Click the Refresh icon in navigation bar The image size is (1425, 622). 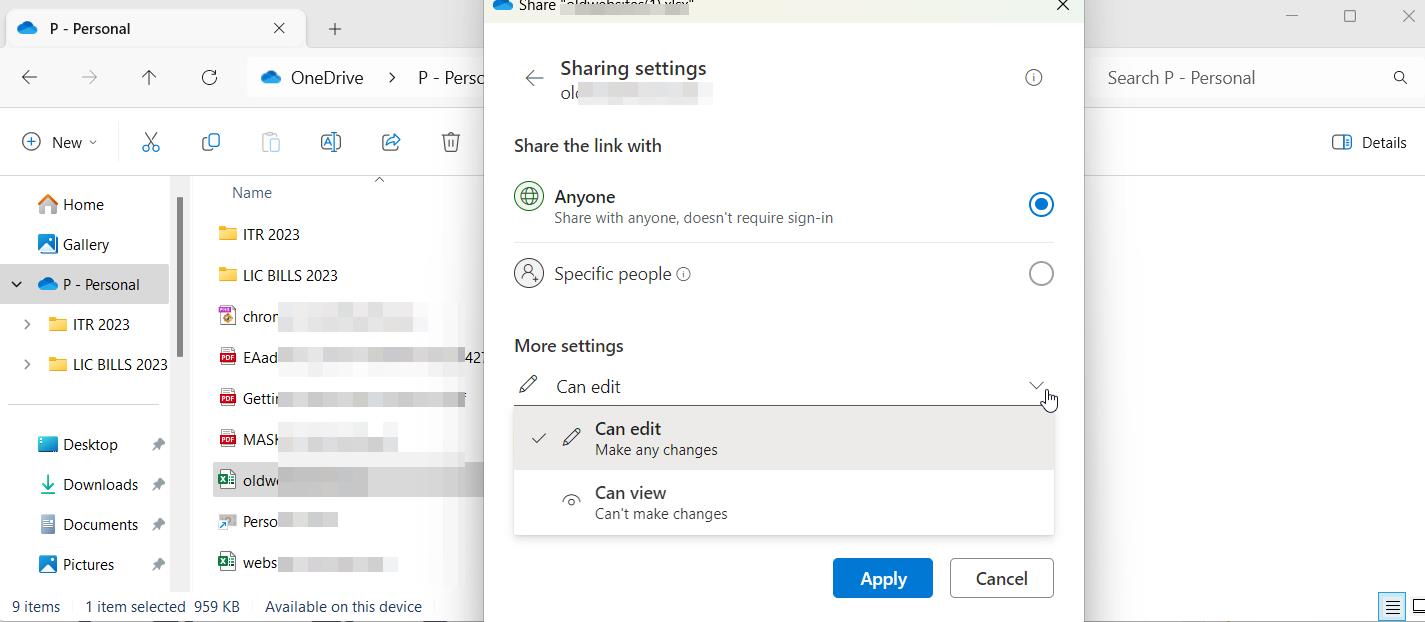click(209, 77)
